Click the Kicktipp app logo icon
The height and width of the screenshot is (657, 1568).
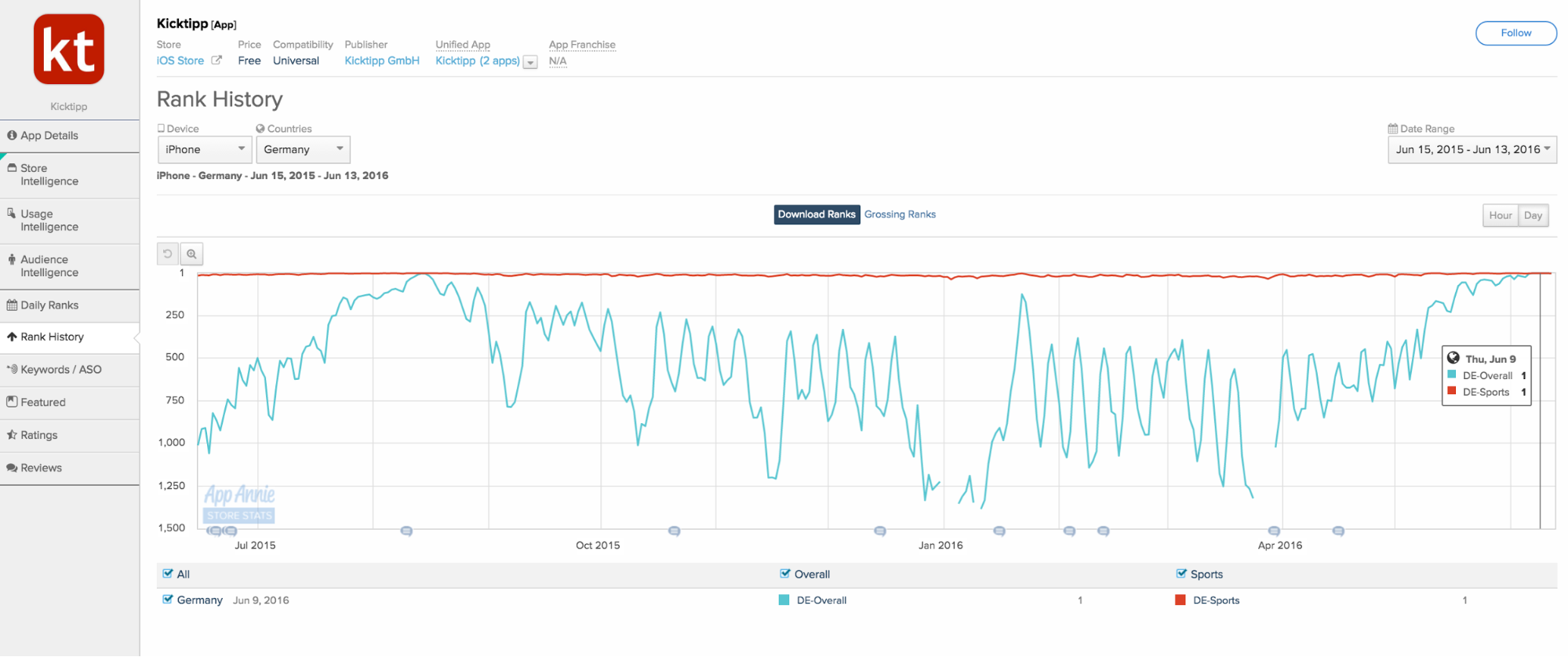[69, 49]
